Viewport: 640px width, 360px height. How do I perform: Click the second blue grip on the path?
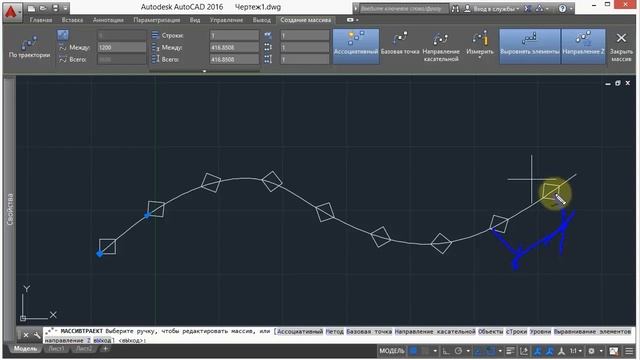click(147, 215)
